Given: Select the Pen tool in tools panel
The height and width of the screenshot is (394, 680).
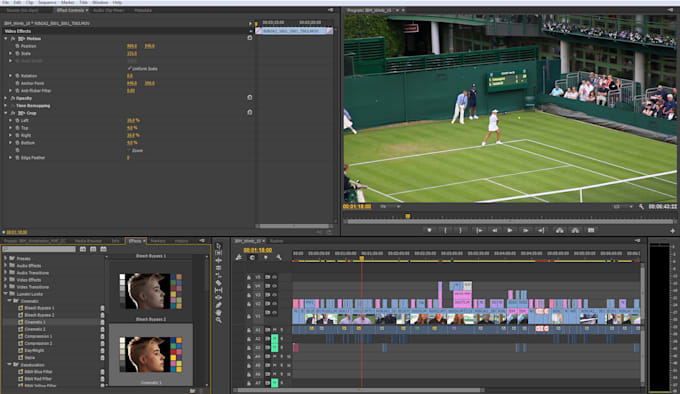Looking at the screenshot, I should coord(219,305).
